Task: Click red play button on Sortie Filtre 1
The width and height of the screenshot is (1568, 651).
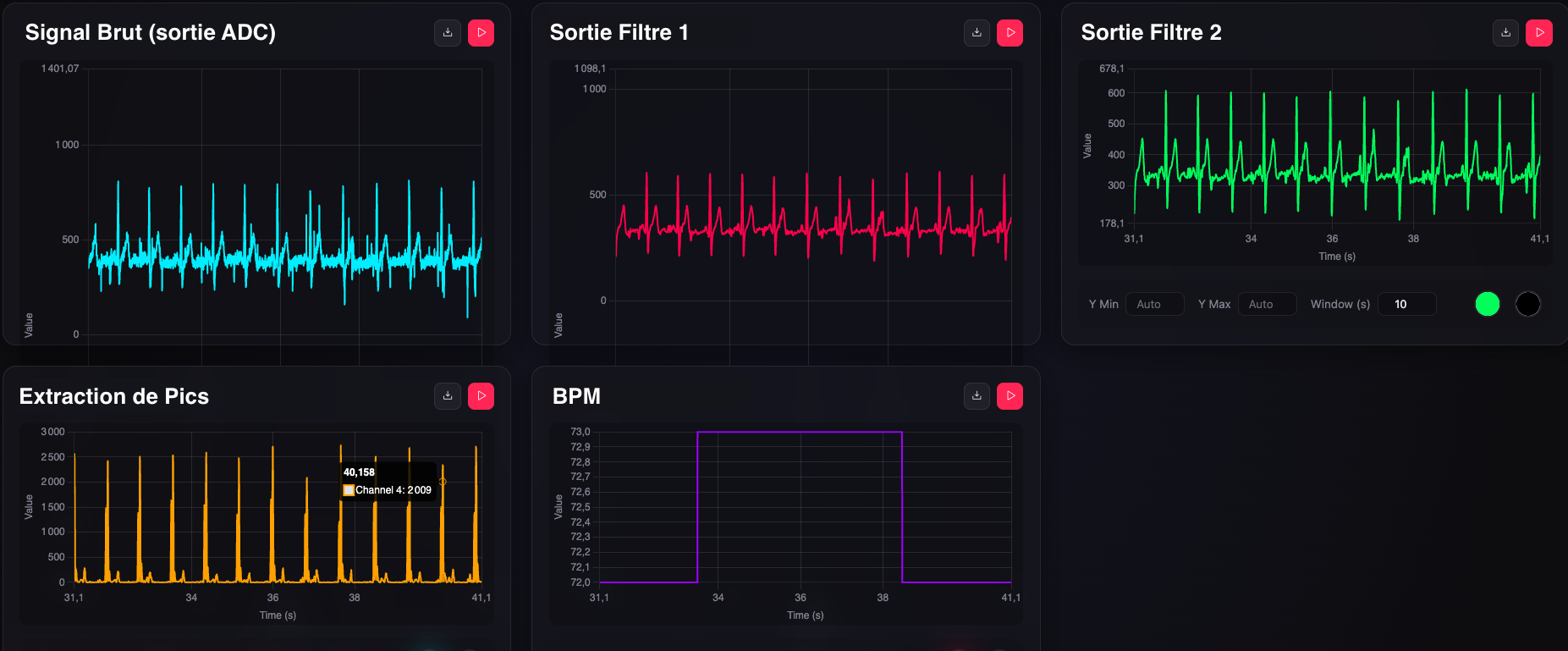Action: (x=1010, y=33)
